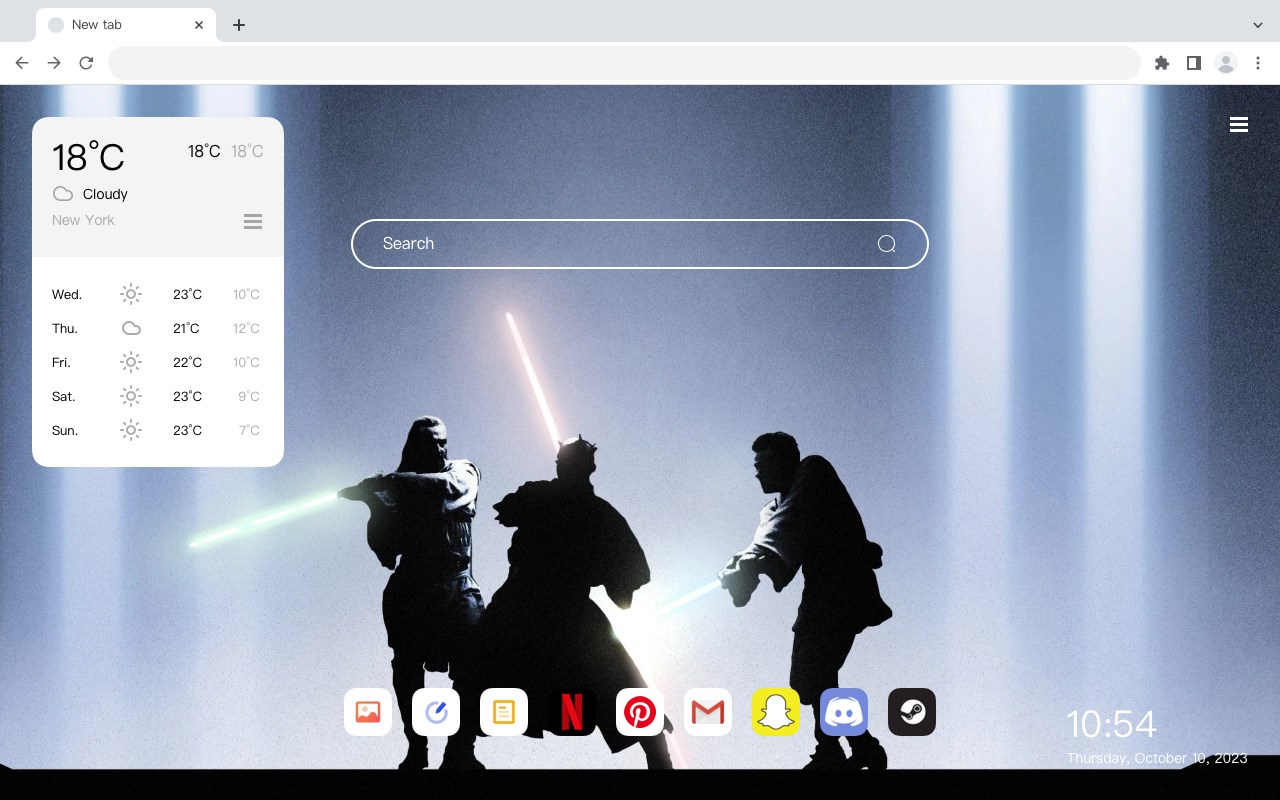The width and height of the screenshot is (1280, 800).
Task: Open the browser Extensions puzzle icon
Action: click(x=1161, y=63)
